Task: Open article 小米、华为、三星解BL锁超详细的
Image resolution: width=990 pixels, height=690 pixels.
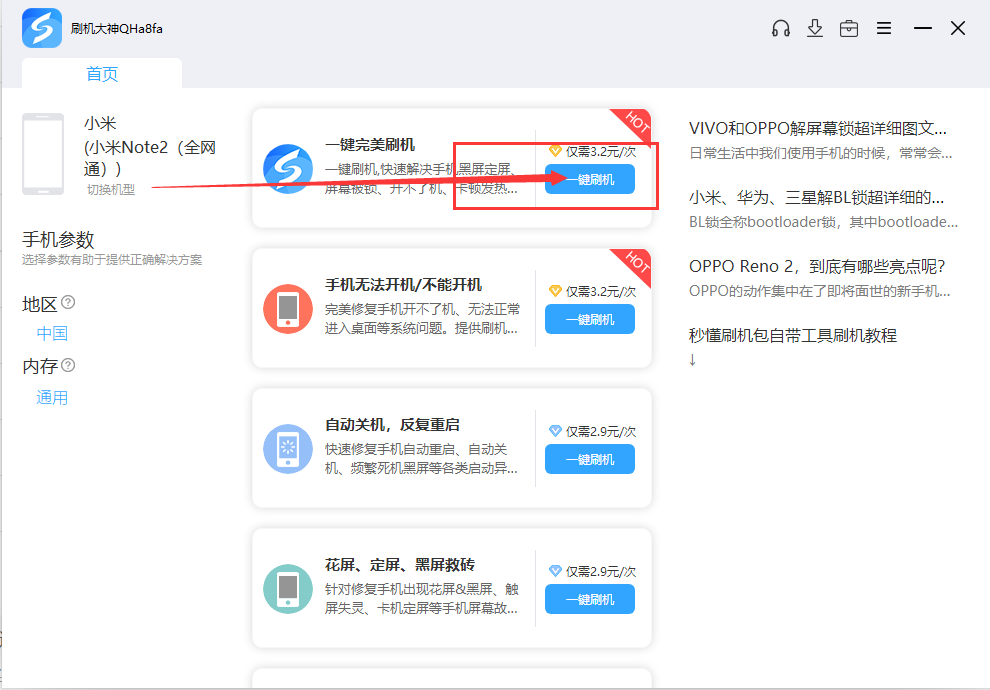Action: click(x=816, y=198)
